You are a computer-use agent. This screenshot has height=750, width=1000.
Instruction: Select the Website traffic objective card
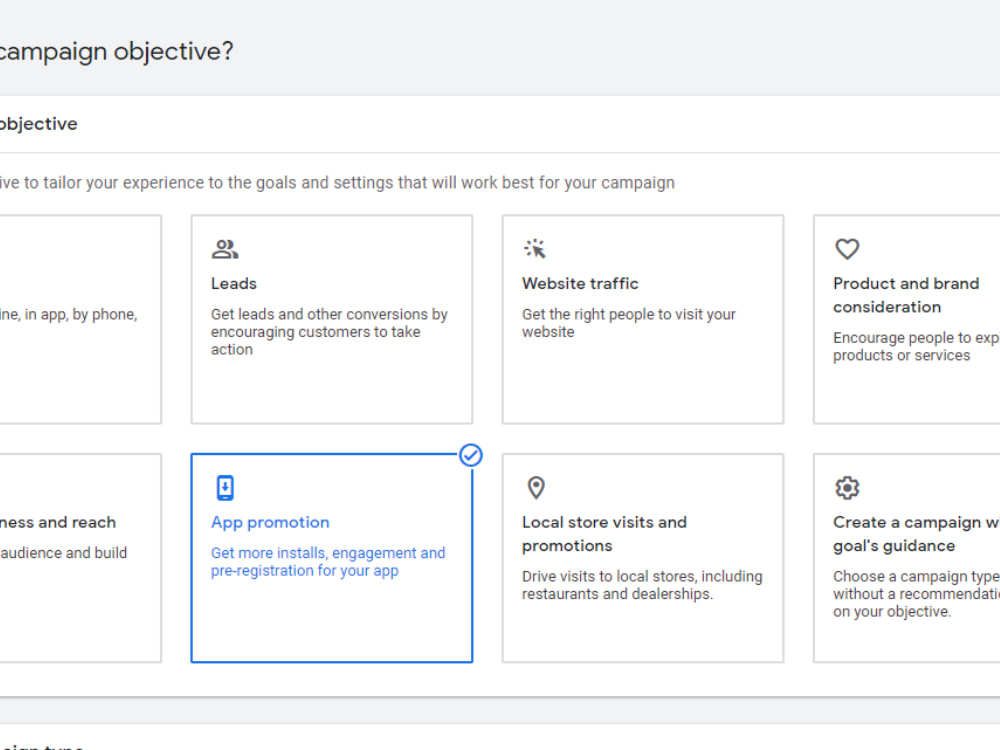642,385
